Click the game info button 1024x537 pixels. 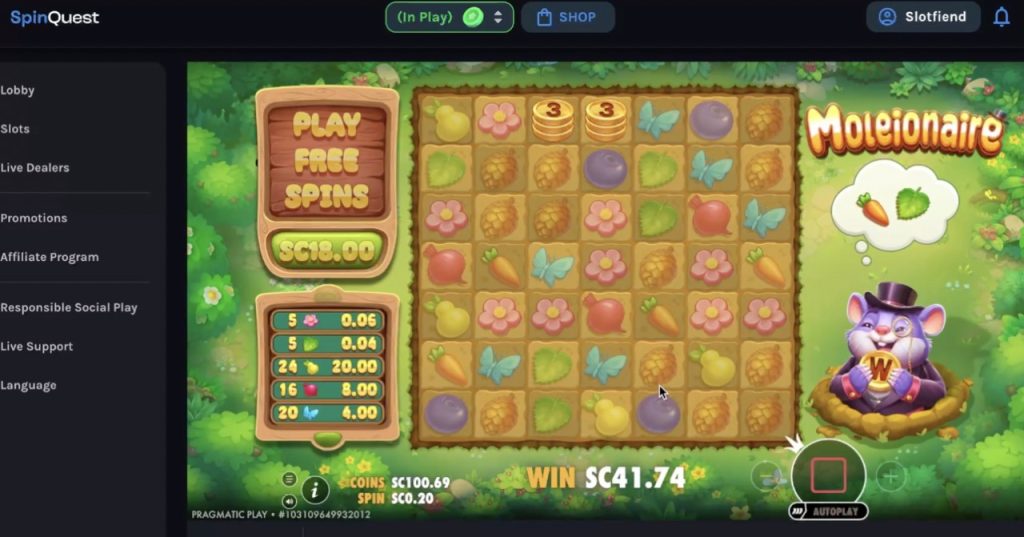(315, 489)
